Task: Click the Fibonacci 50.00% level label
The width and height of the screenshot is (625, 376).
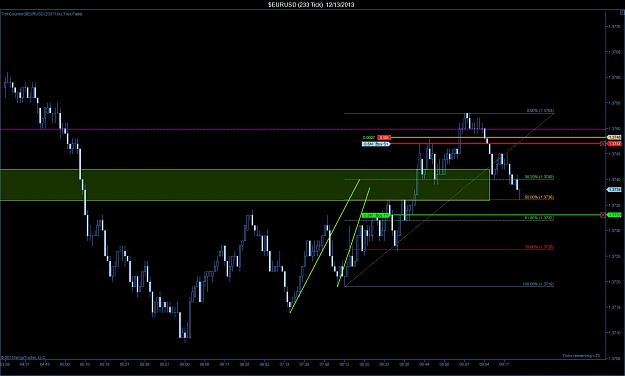Action: pyautogui.click(x=539, y=197)
